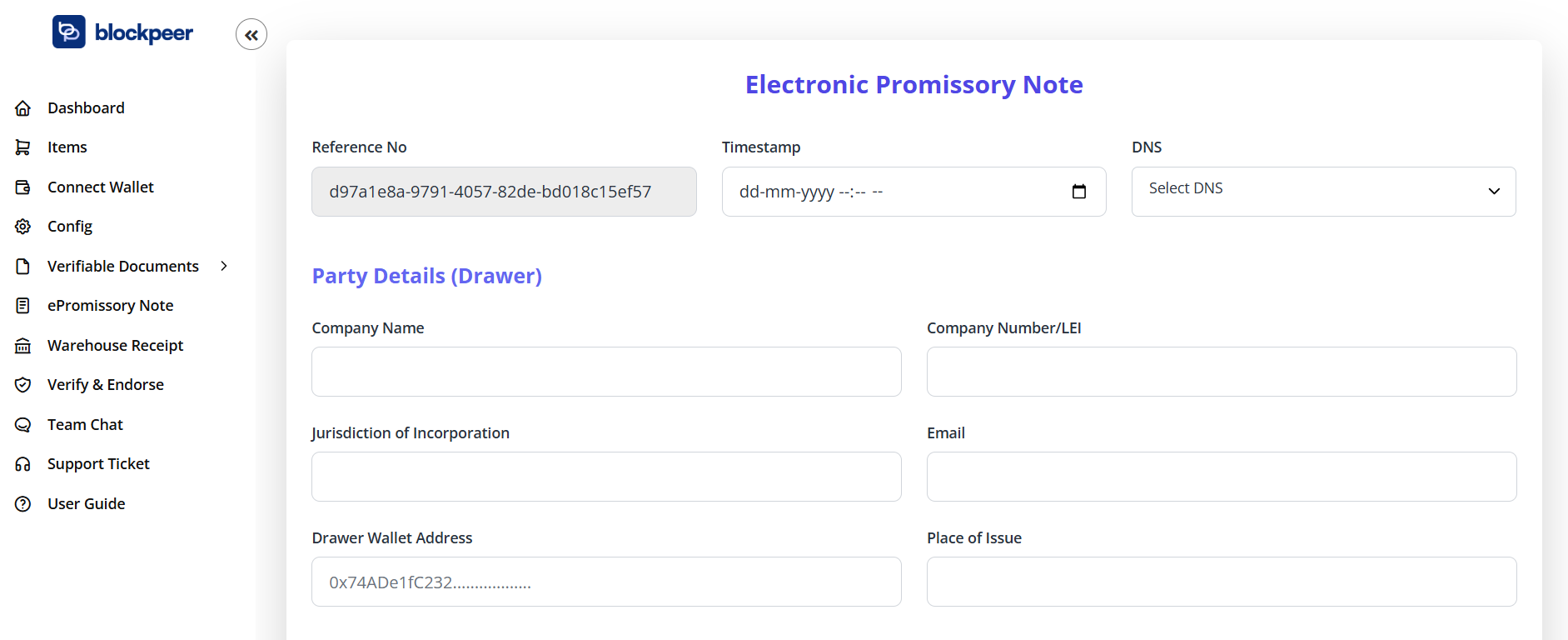Navigate to Dashboard from the sidebar
1568x640 pixels.
tap(86, 107)
